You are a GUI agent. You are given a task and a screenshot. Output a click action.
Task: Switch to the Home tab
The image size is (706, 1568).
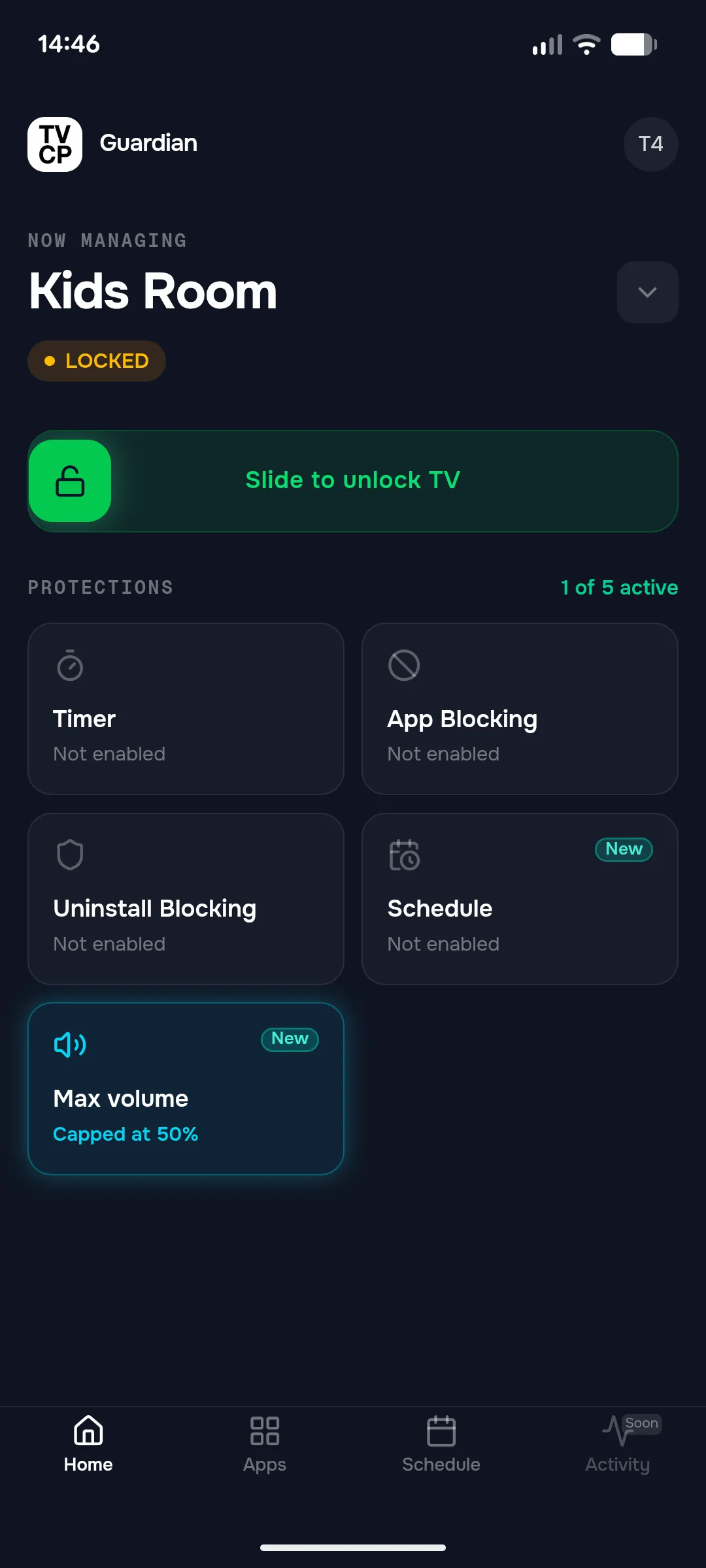(88, 1444)
